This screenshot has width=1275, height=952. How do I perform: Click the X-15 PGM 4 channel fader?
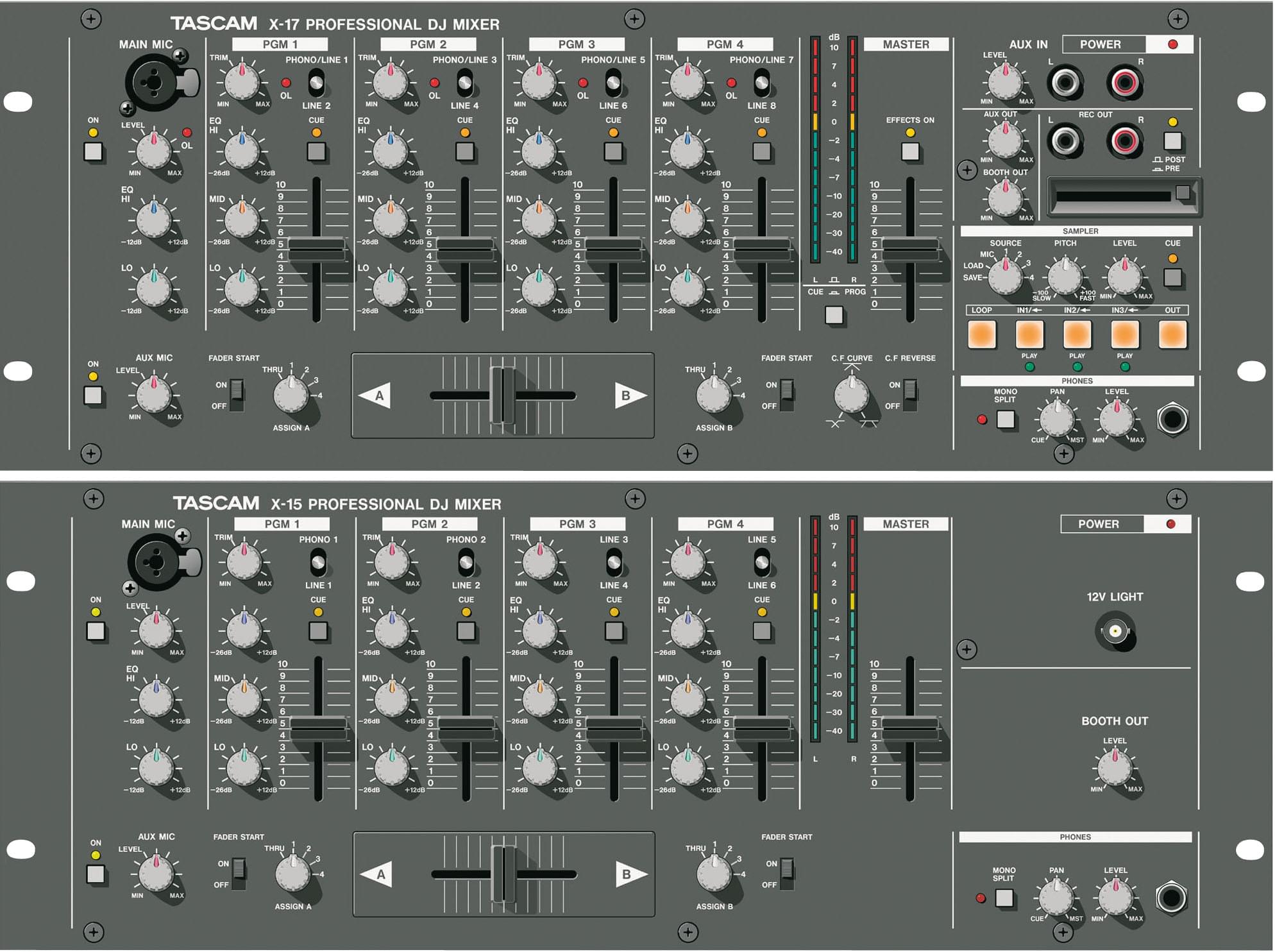click(x=762, y=729)
